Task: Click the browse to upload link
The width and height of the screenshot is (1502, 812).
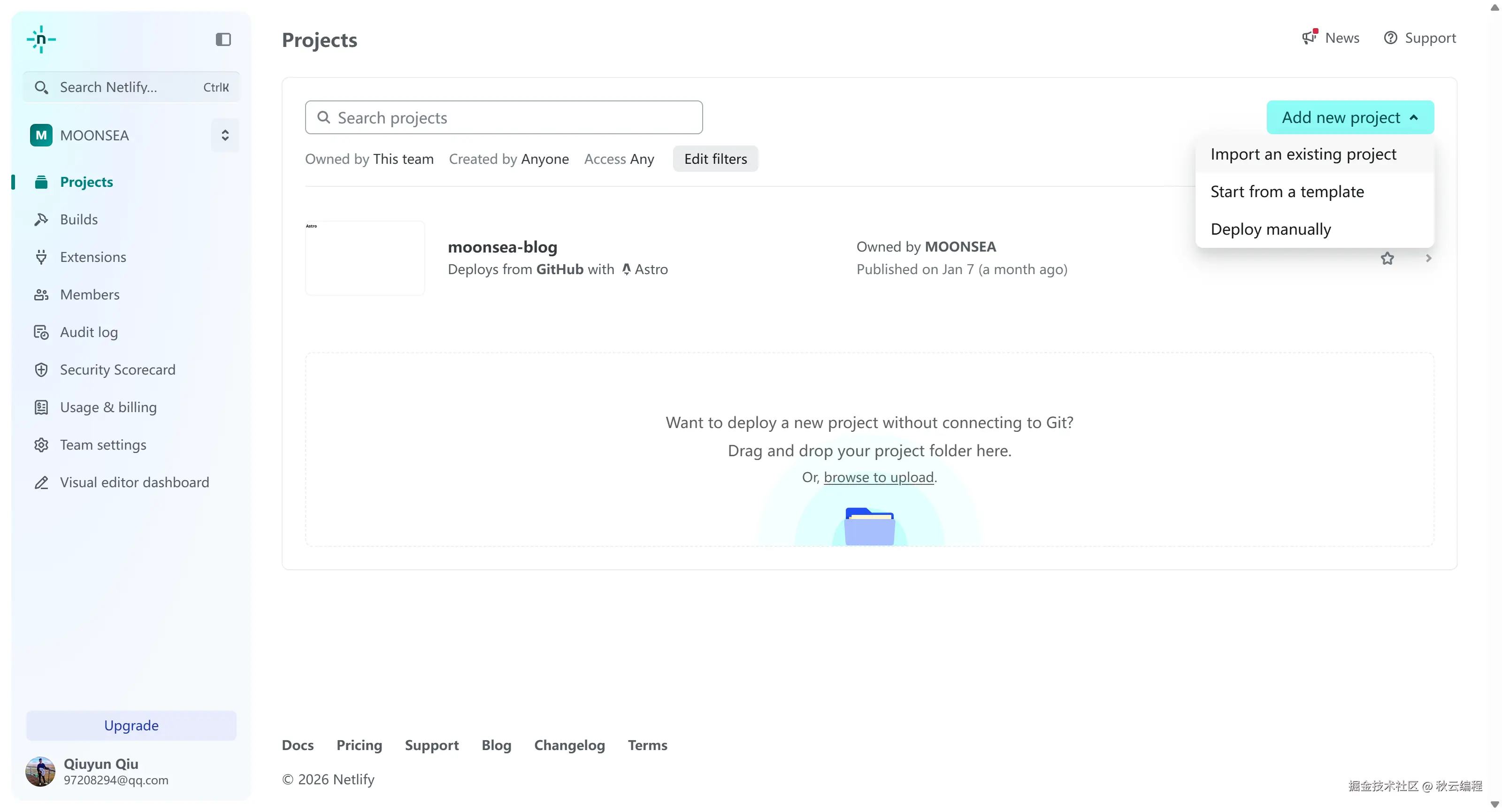Action: click(x=878, y=477)
